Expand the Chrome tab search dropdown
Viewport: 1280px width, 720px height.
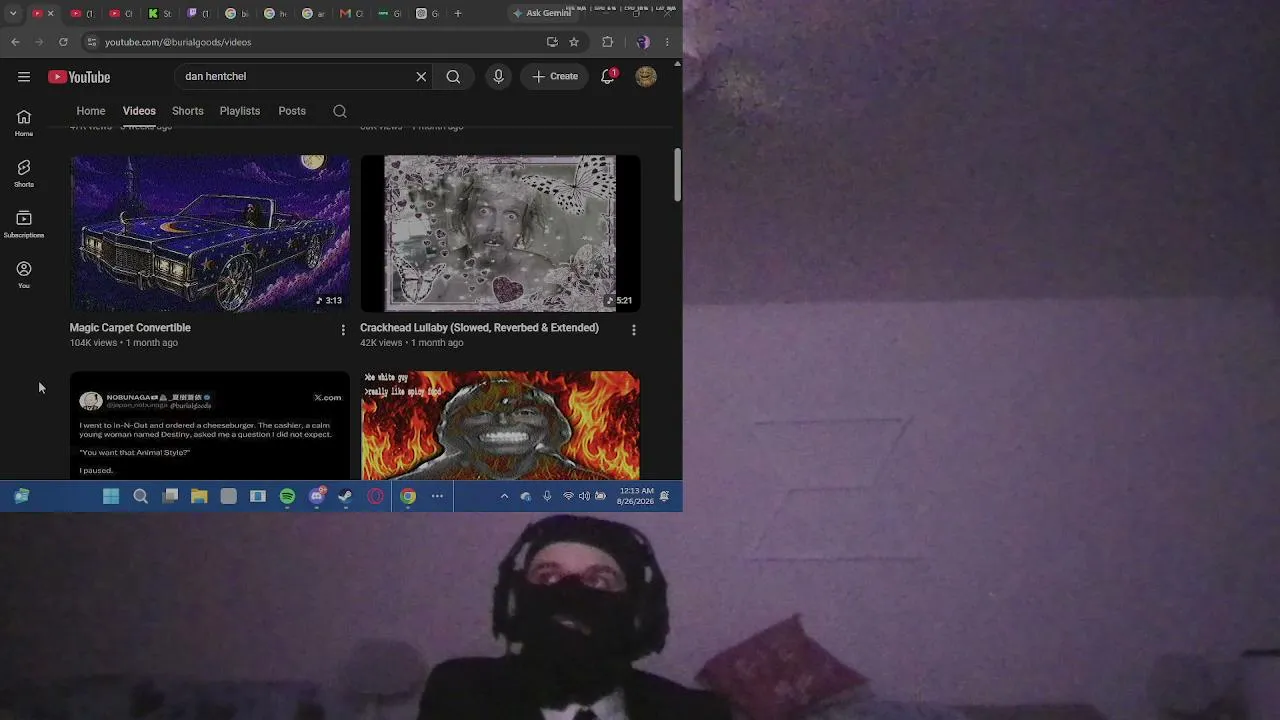(13, 13)
